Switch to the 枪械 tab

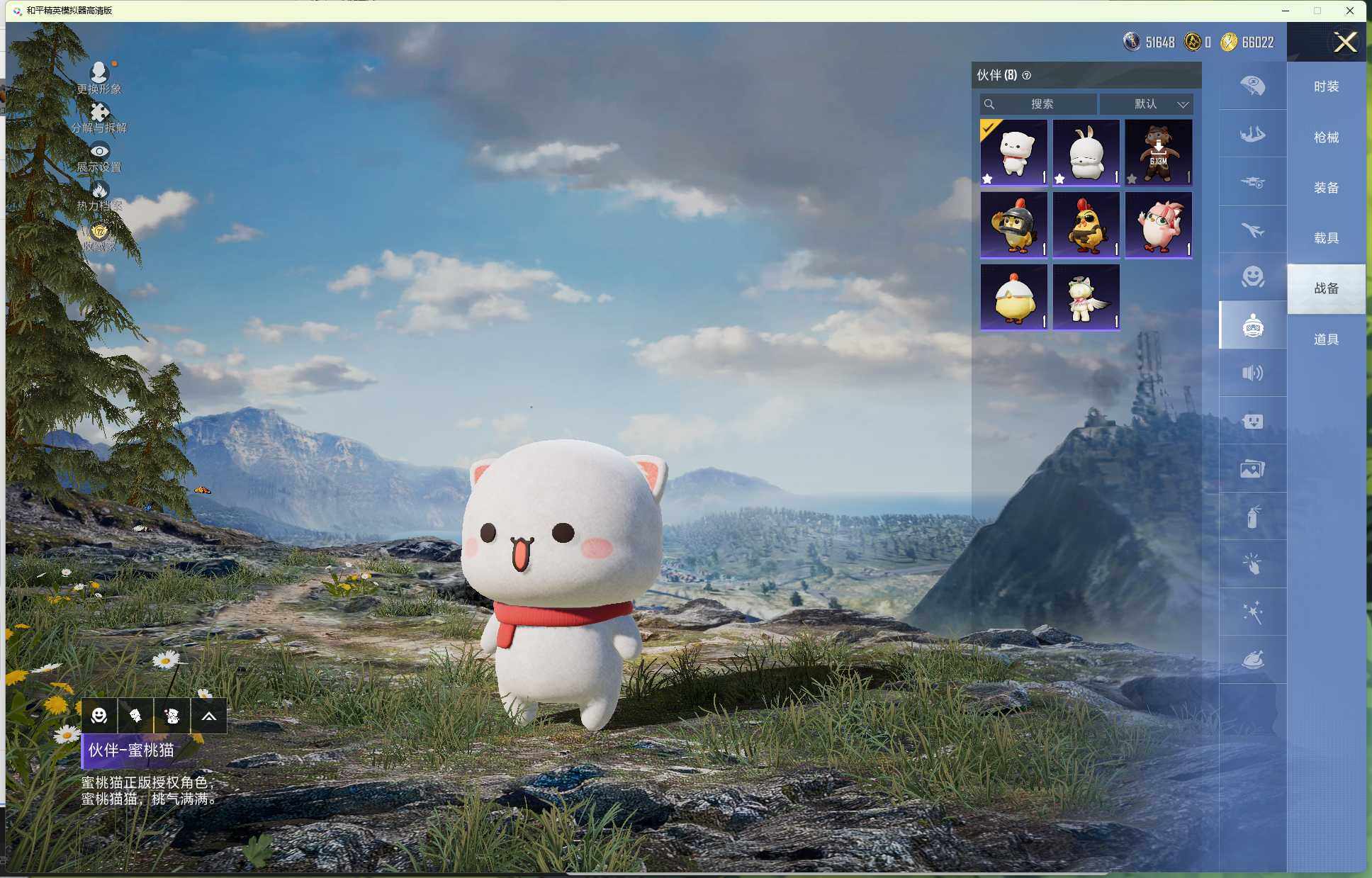[x=1326, y=137]
